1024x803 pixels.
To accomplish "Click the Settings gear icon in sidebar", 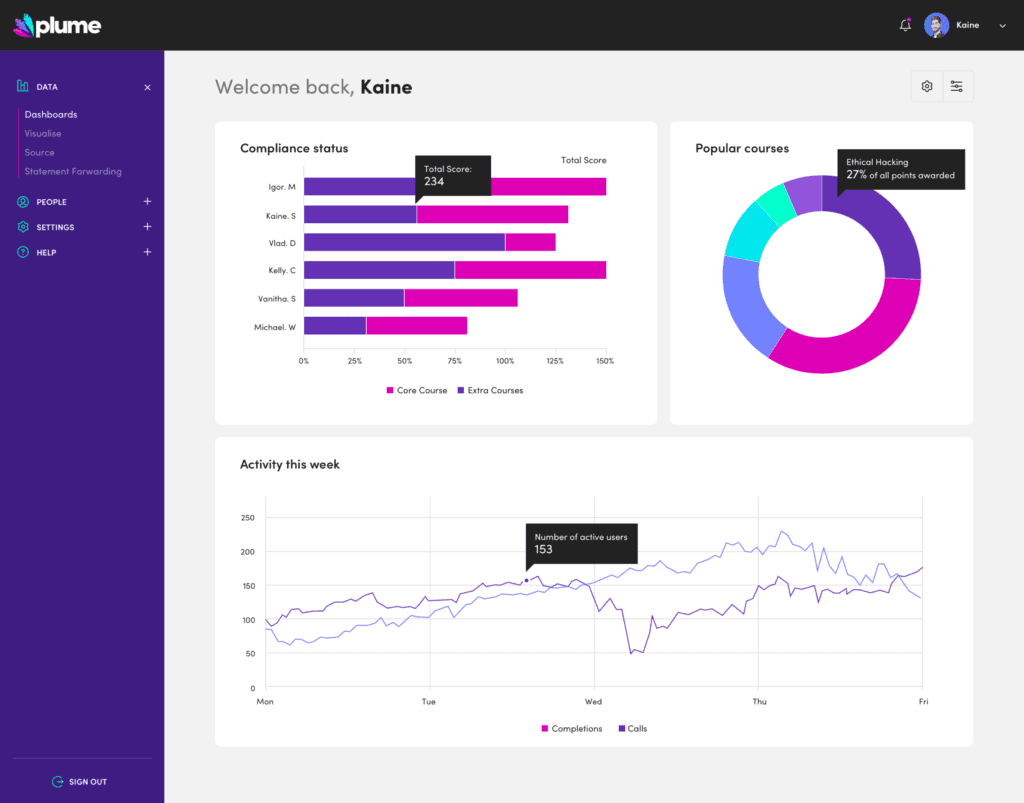I will pos(22,227).
